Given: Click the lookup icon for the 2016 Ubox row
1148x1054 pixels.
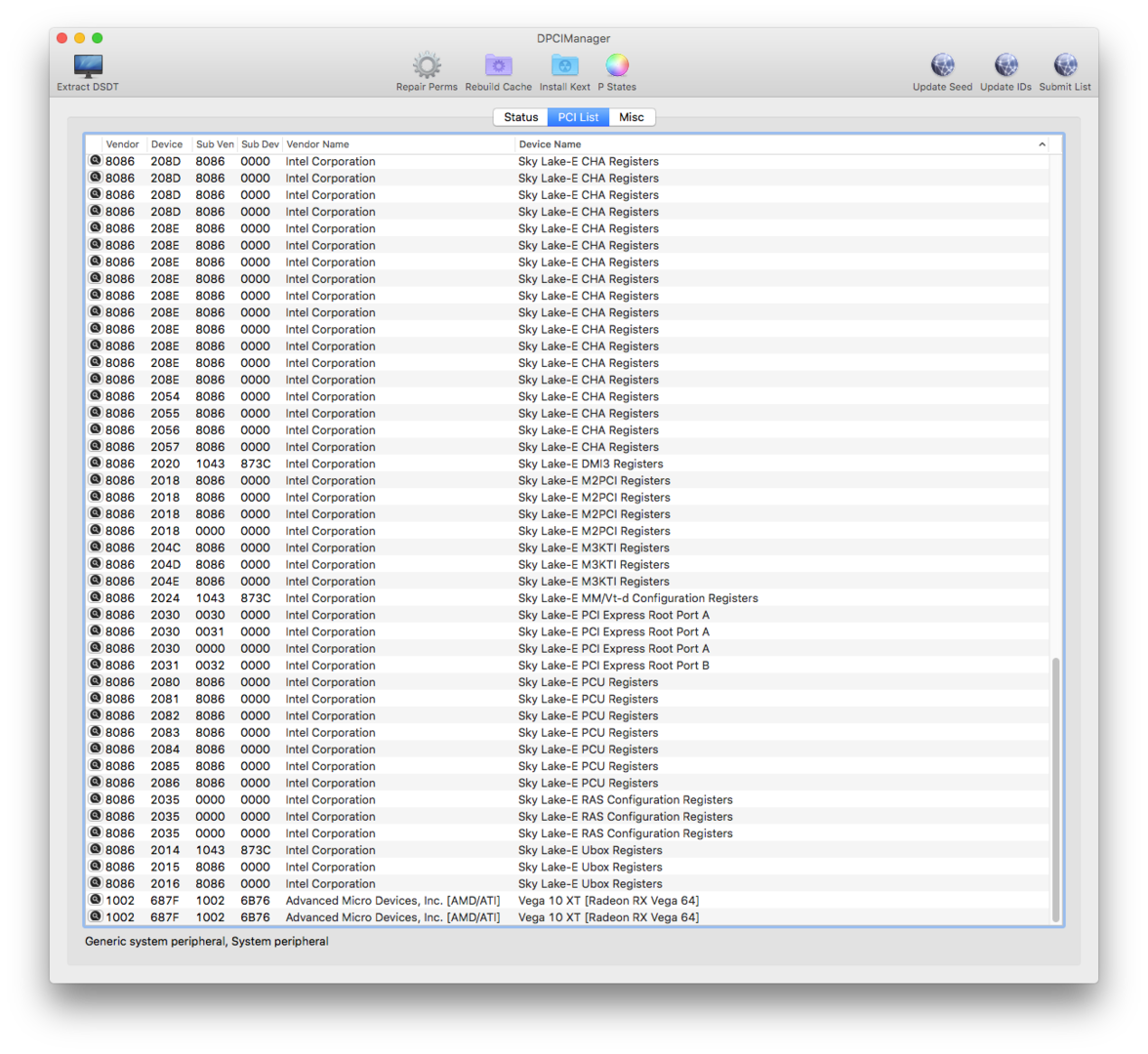Looking at the screenshot, I should click(x=96, y=883).
